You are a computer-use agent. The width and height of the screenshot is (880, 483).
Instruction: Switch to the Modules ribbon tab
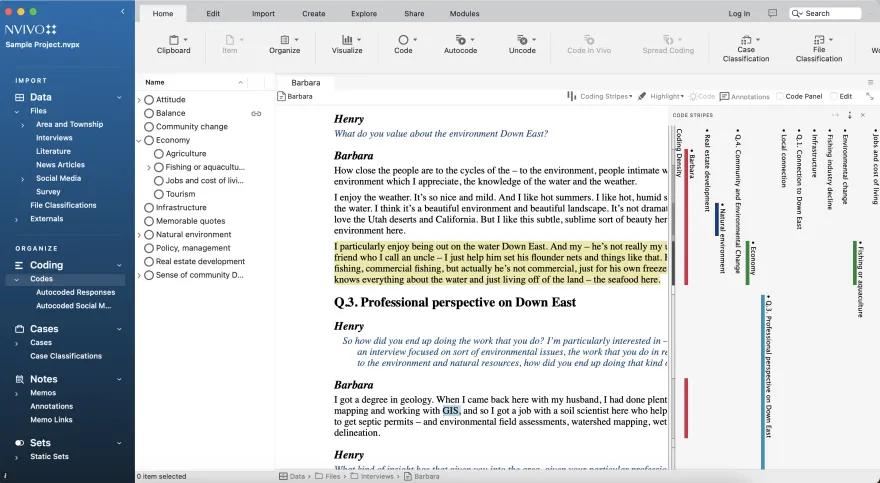tap(465, 13)
